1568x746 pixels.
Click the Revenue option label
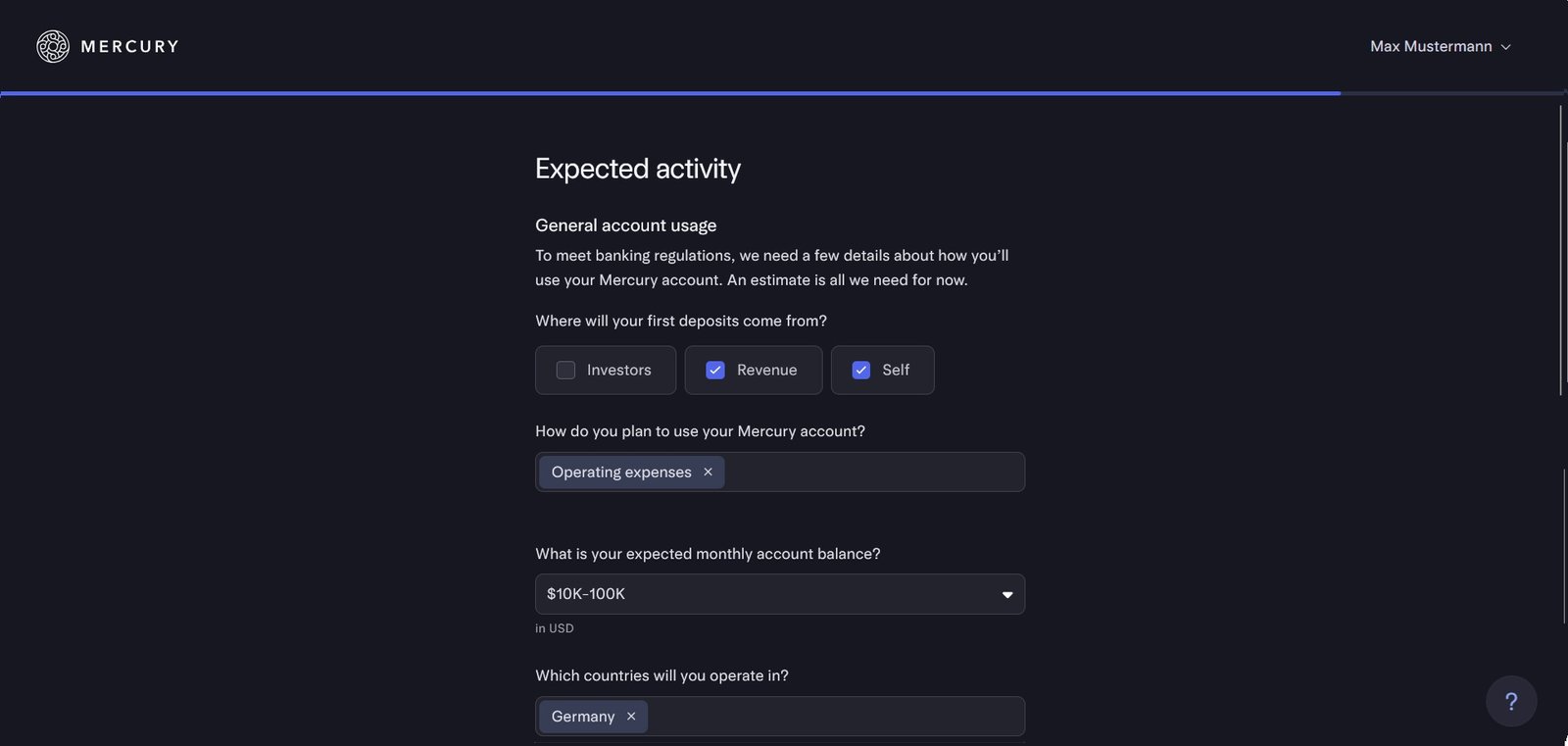tap(766, 370)
